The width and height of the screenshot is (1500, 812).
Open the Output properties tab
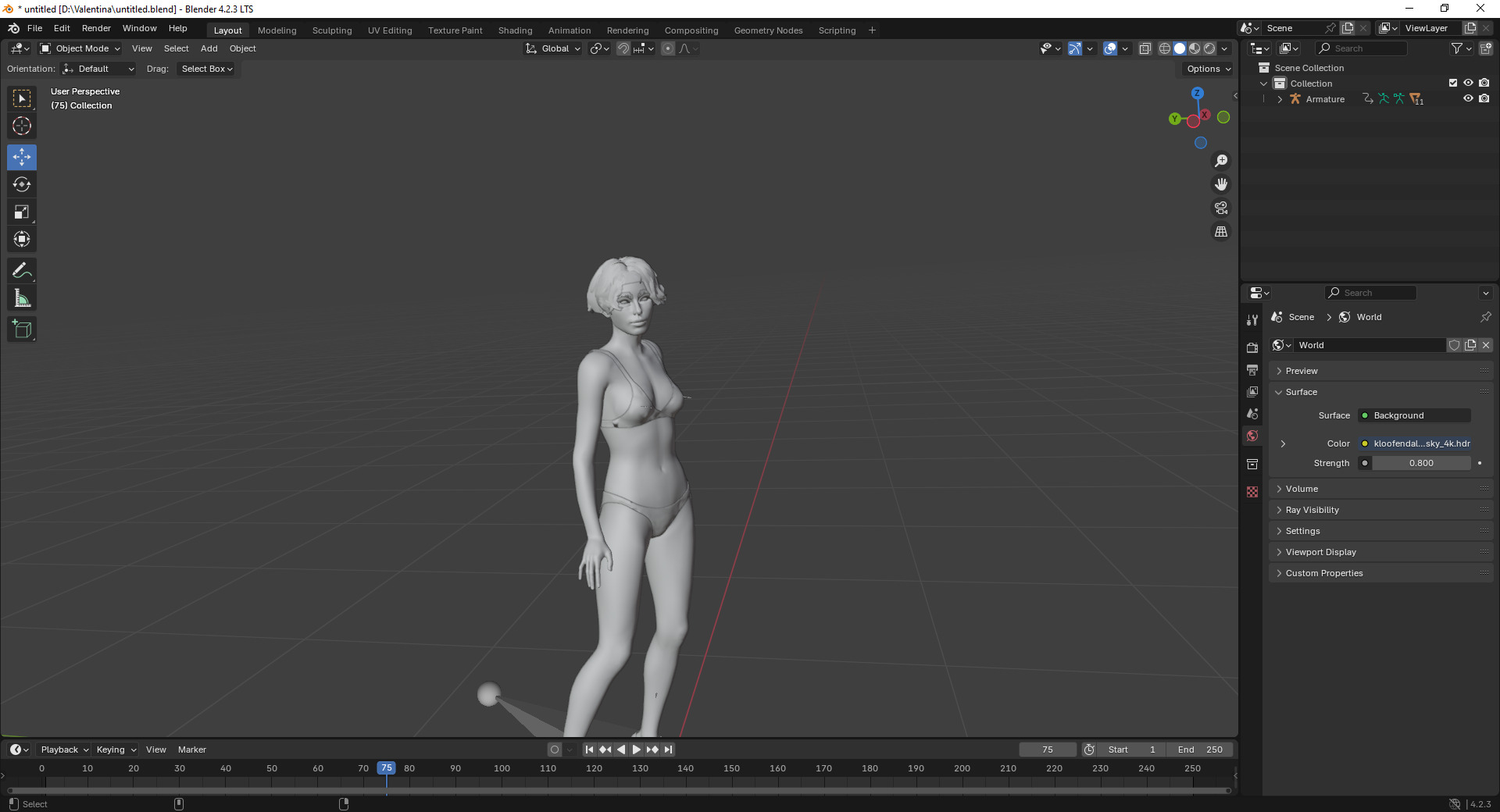(1252, 369)
